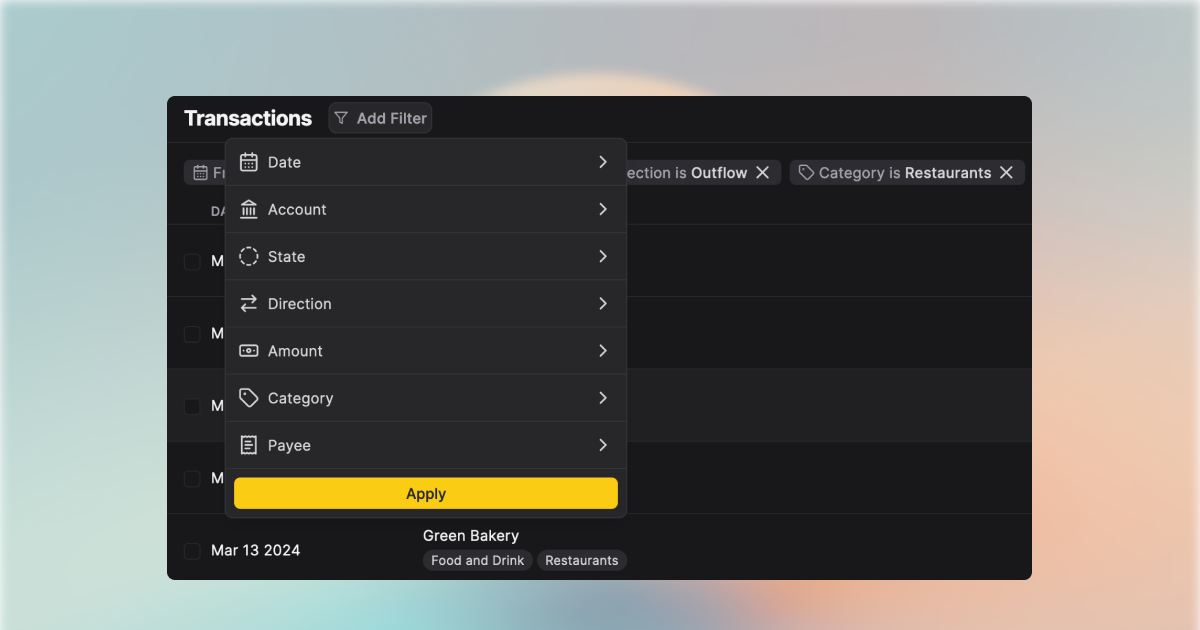Expand the Date filter submenu chevron
This screenshot has width=1200, height=630.
[x=602, y=162]
